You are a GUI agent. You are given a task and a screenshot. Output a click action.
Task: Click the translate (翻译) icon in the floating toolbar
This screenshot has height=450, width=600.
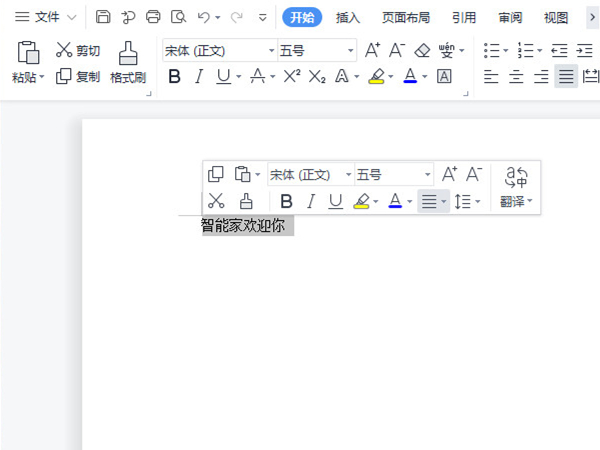[x=516, y=186]
